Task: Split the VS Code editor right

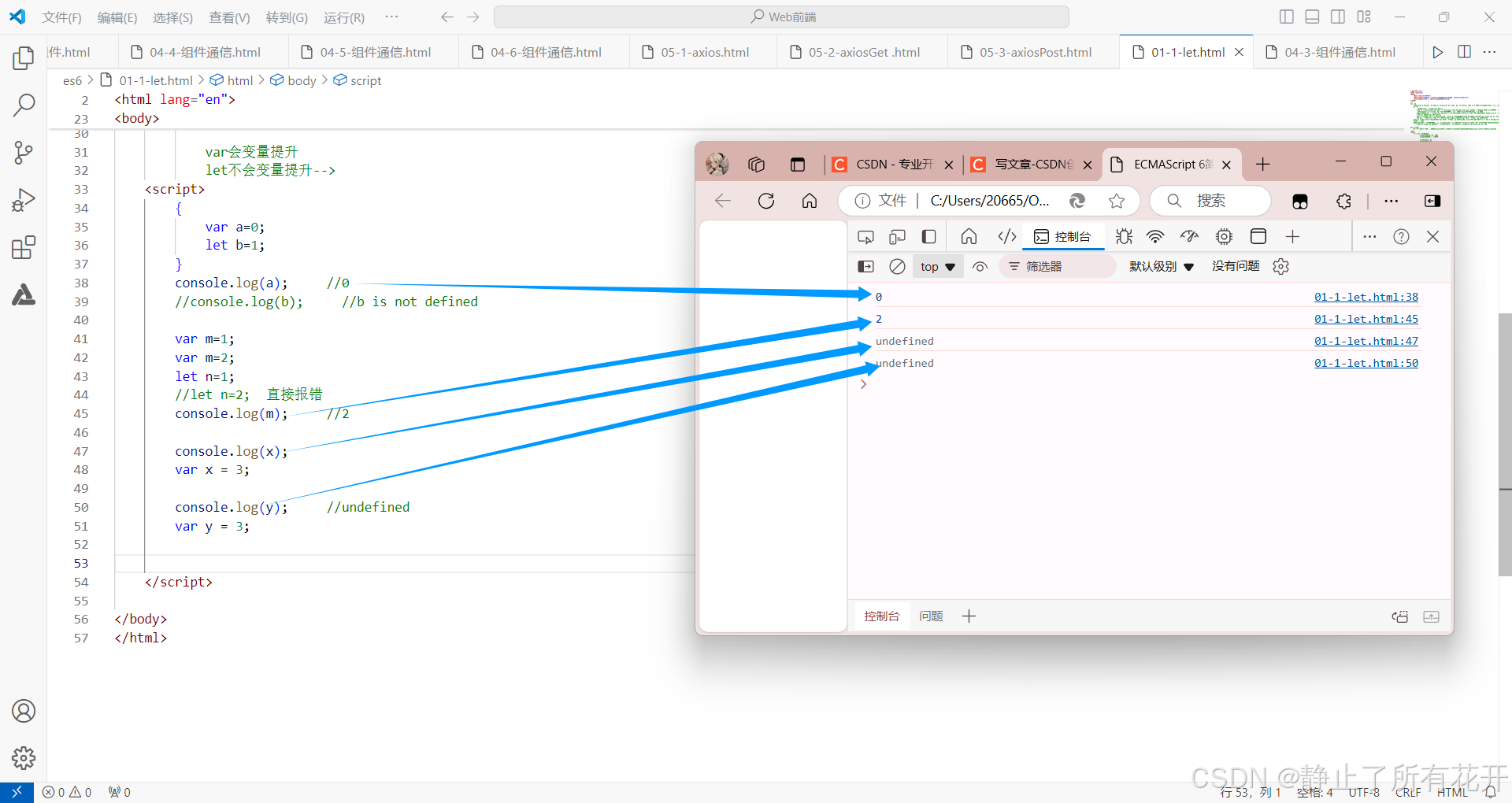Action: (1465, 52)
